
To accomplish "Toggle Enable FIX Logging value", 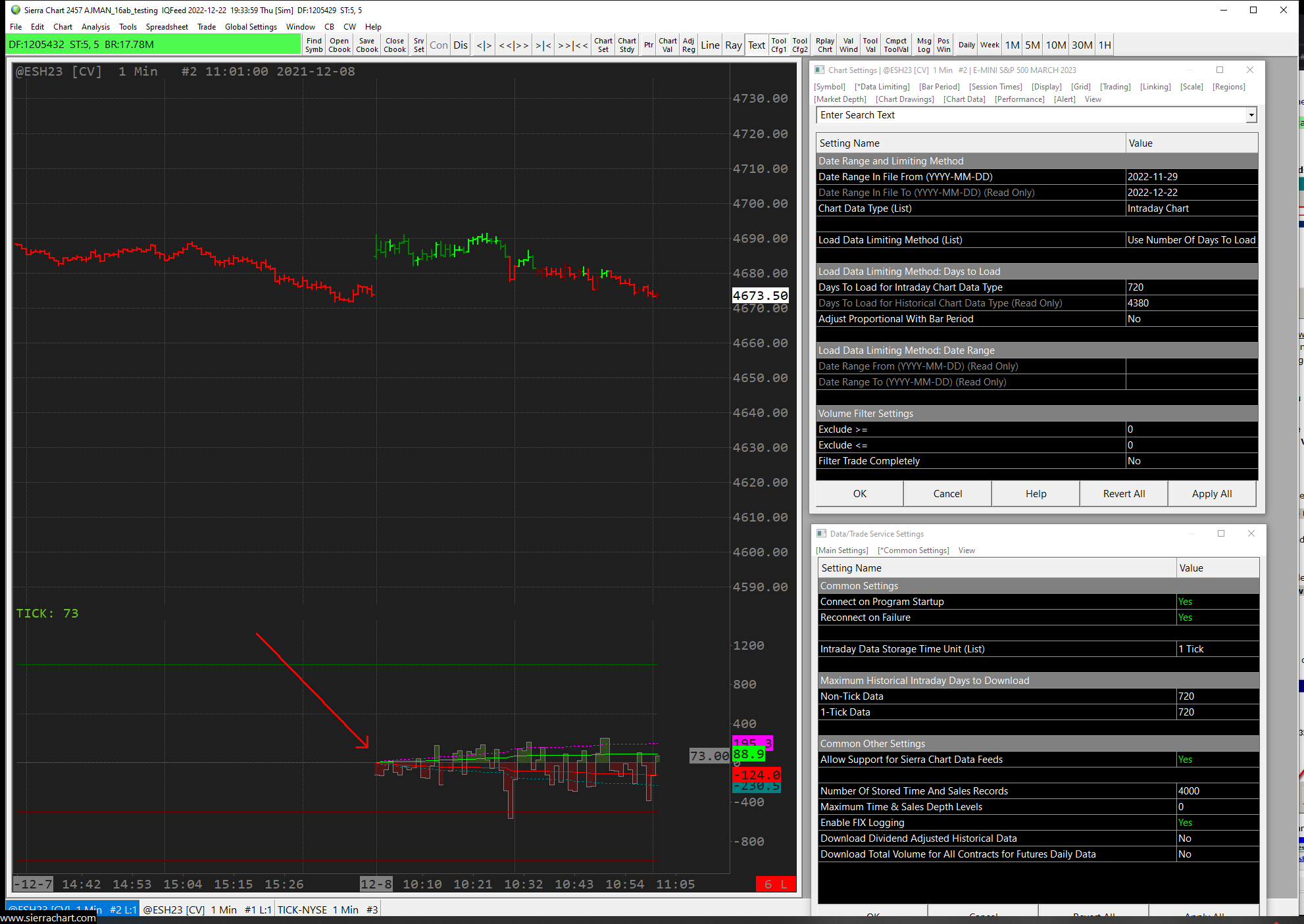I will tap(1216, 823).
